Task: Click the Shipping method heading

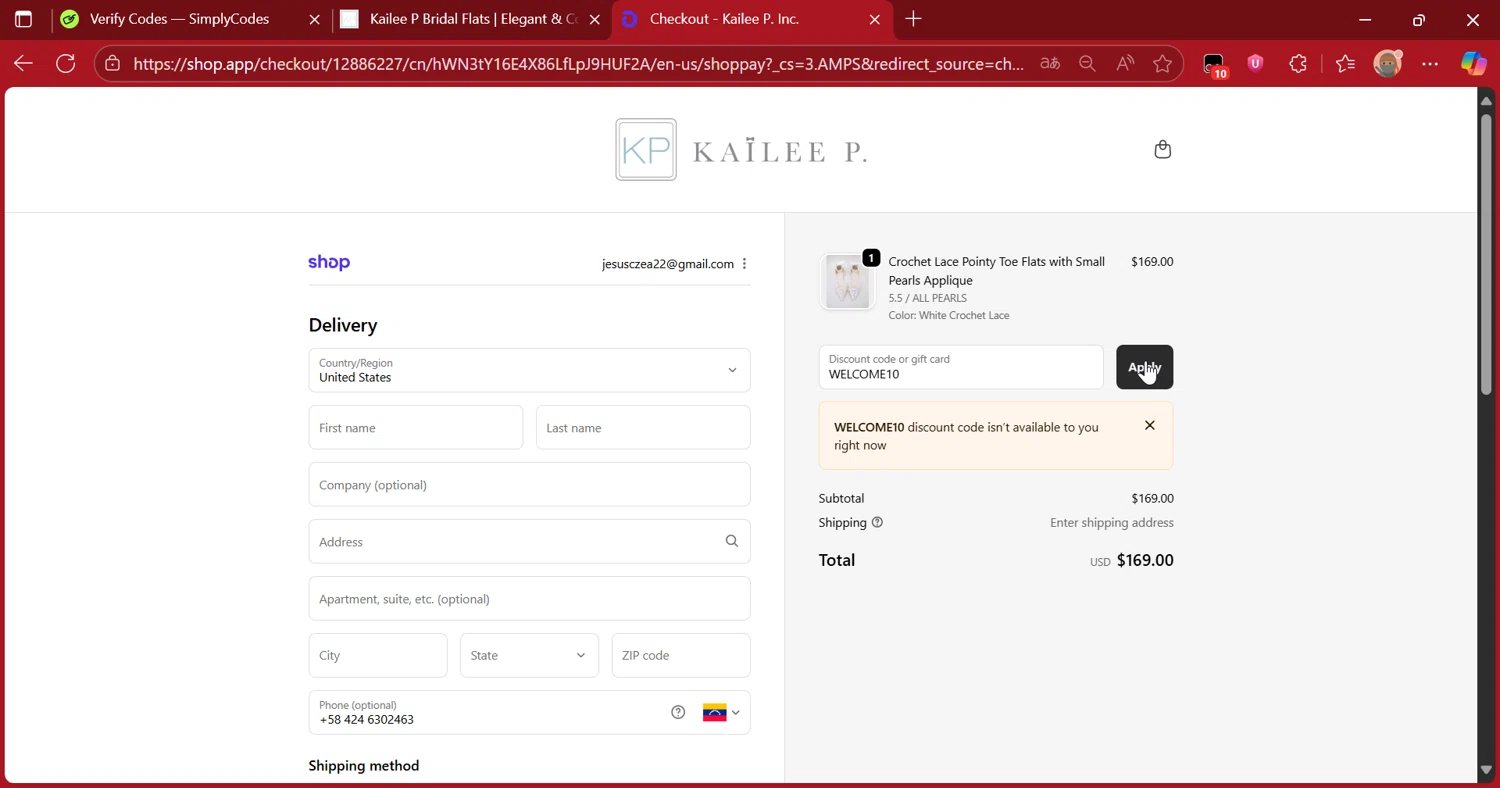Action: click(x=364, y=765)
